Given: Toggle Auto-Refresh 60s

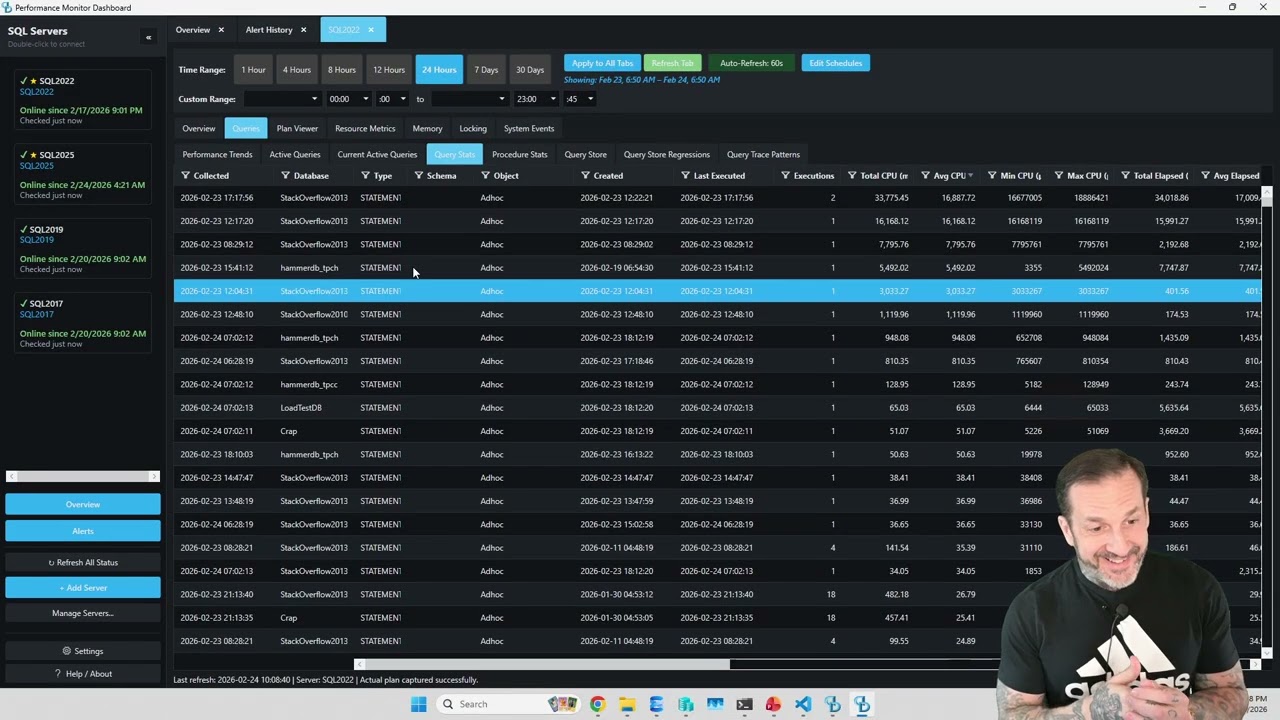Looking at the screenshot, I should [x=751, y=63].
